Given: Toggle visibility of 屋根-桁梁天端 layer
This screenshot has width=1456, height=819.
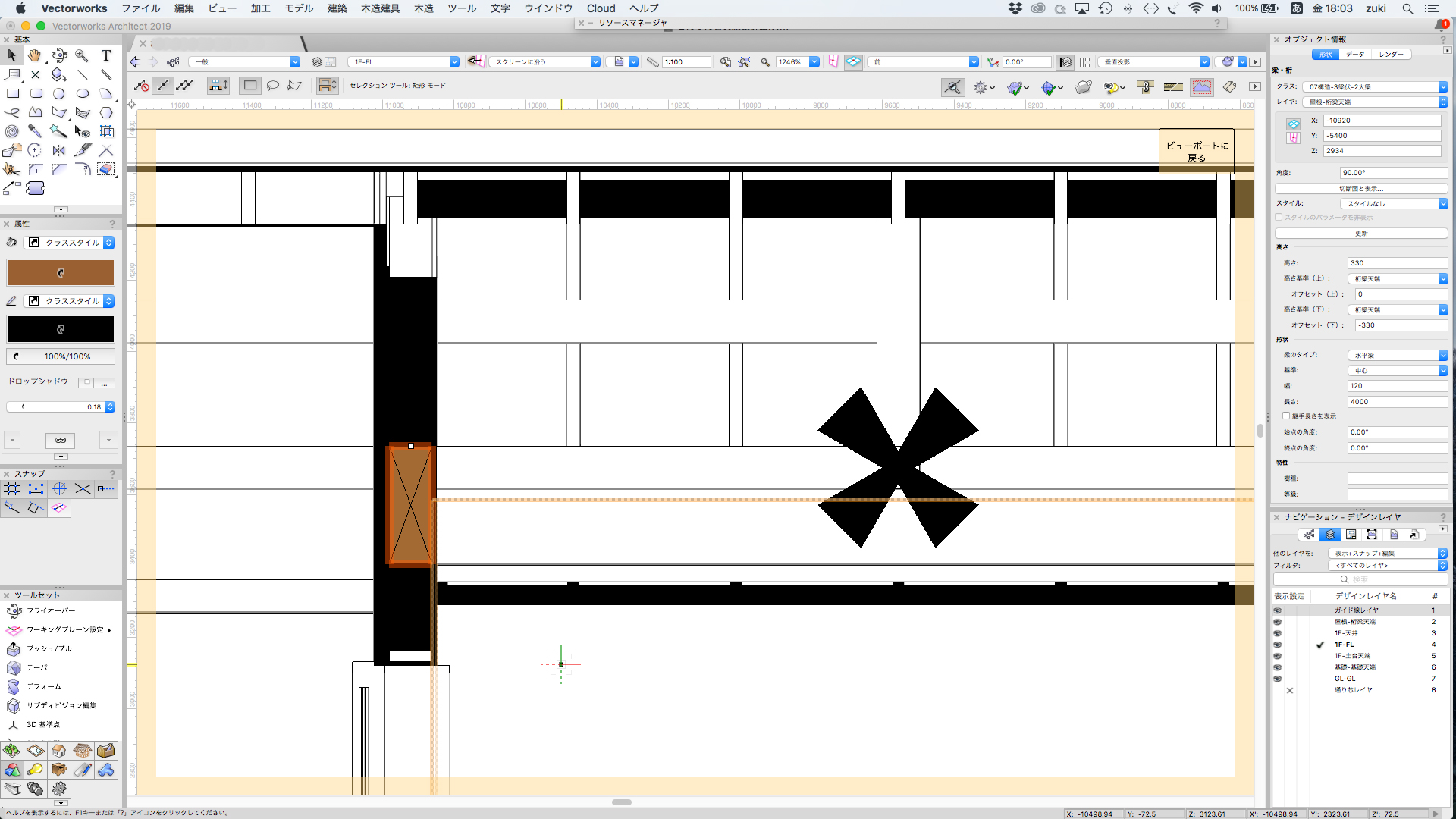Looking at the screenshot, I should click(x=1278, y=622).
